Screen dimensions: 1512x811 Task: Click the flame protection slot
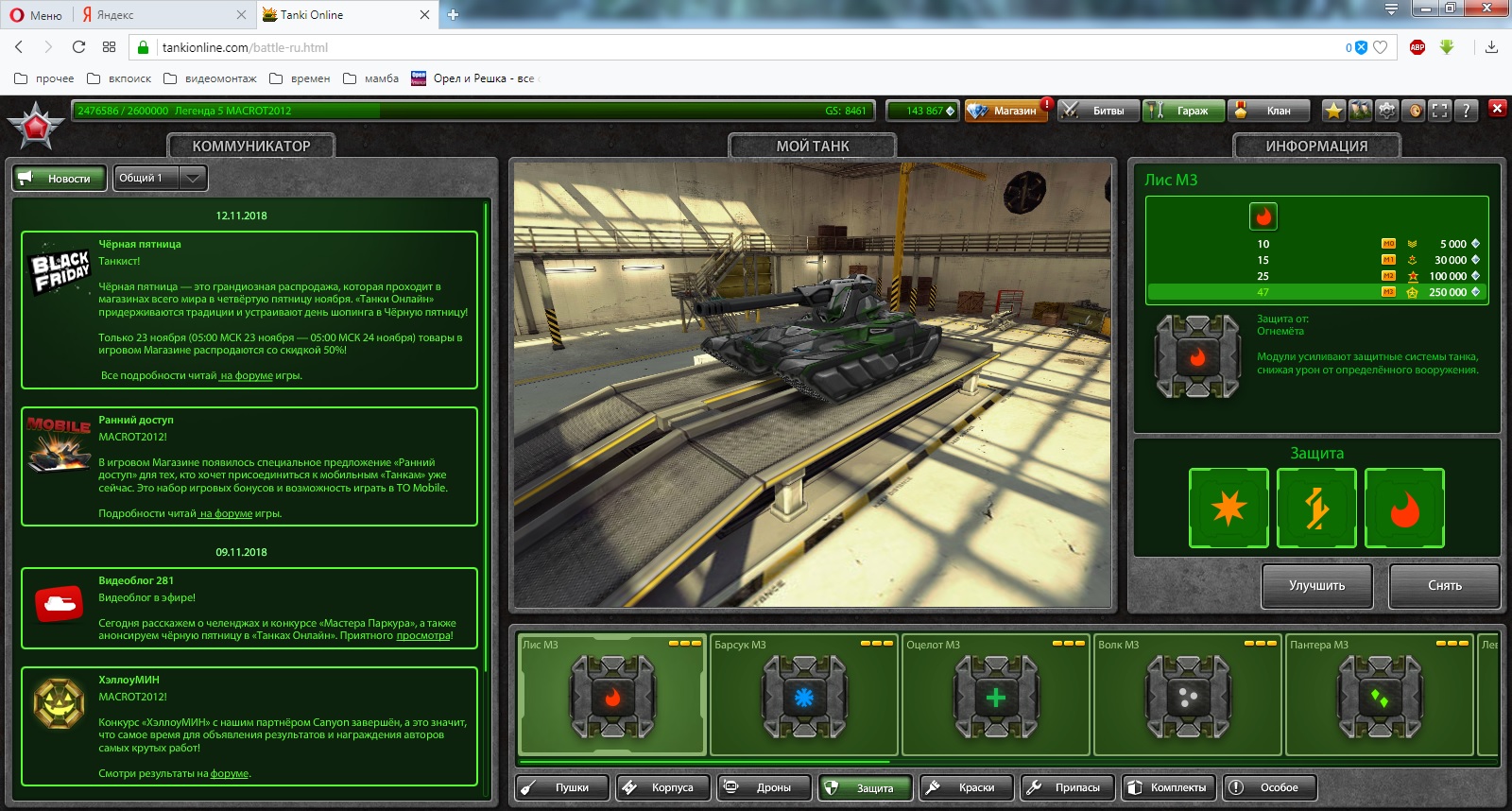coord(1405,508)
